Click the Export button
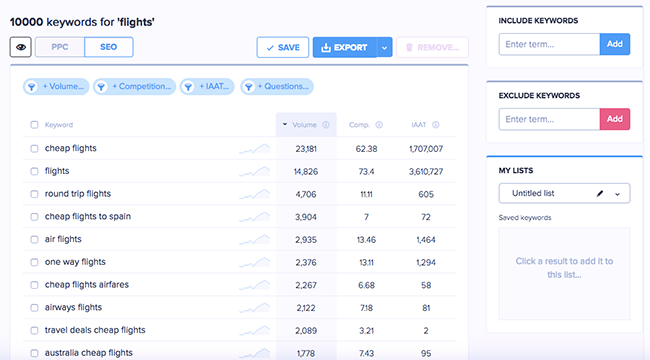Viewport: 650px width, 360px height. tap(344, 47)
